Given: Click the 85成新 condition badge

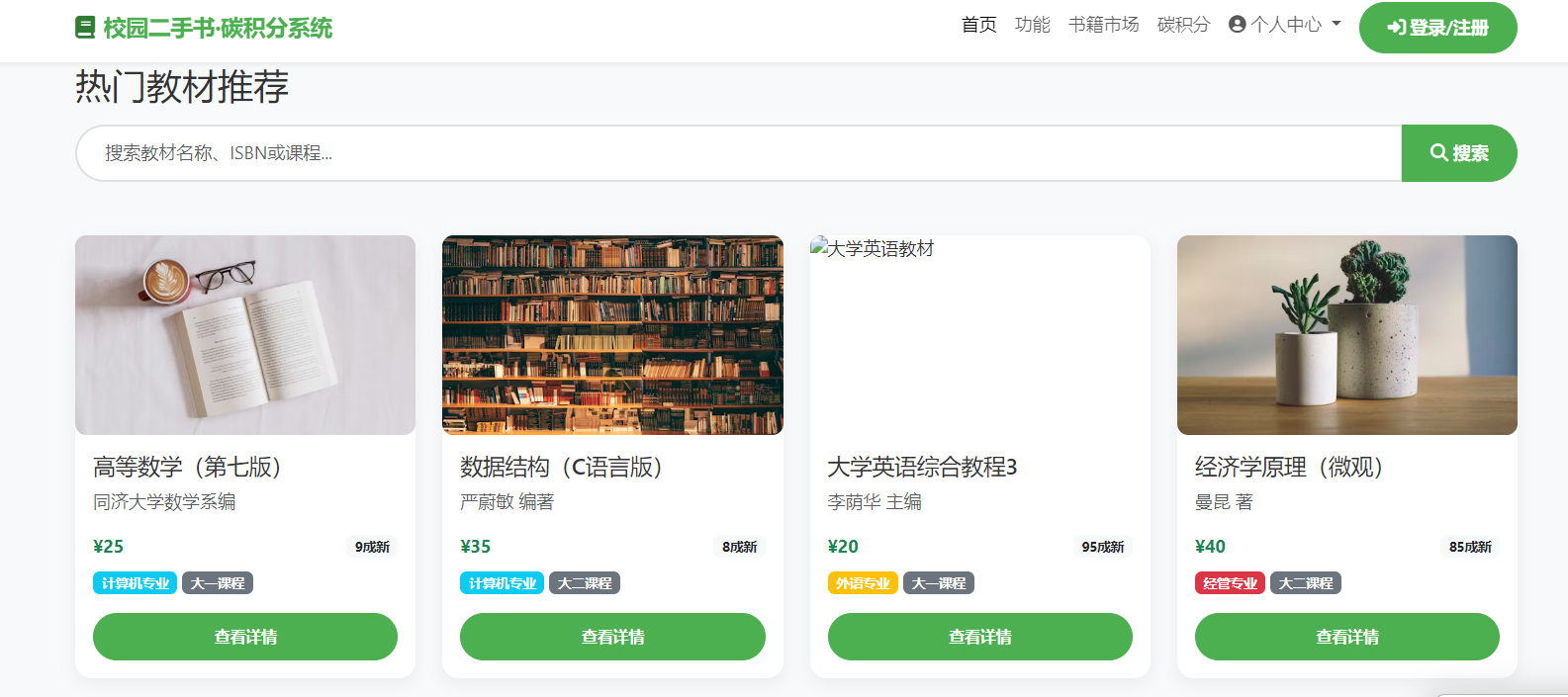Looking at the screenshot, I should click(x=1470, y=547).
